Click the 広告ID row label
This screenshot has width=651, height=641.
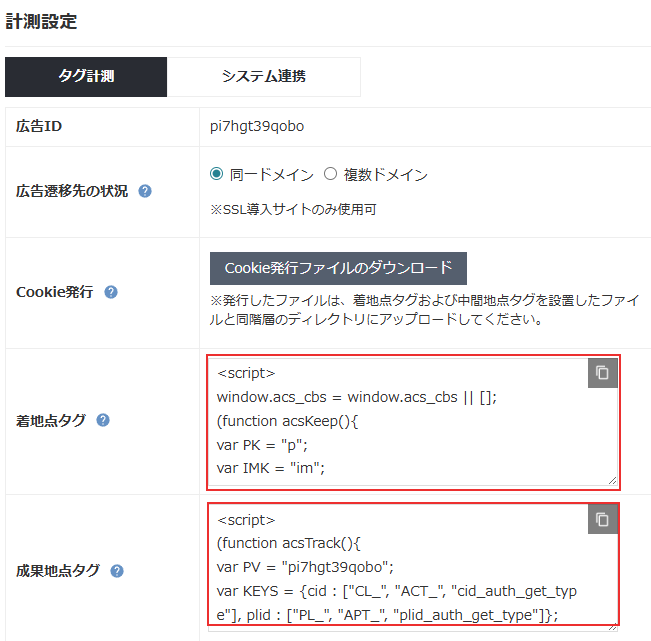click(x=39, y=127)
